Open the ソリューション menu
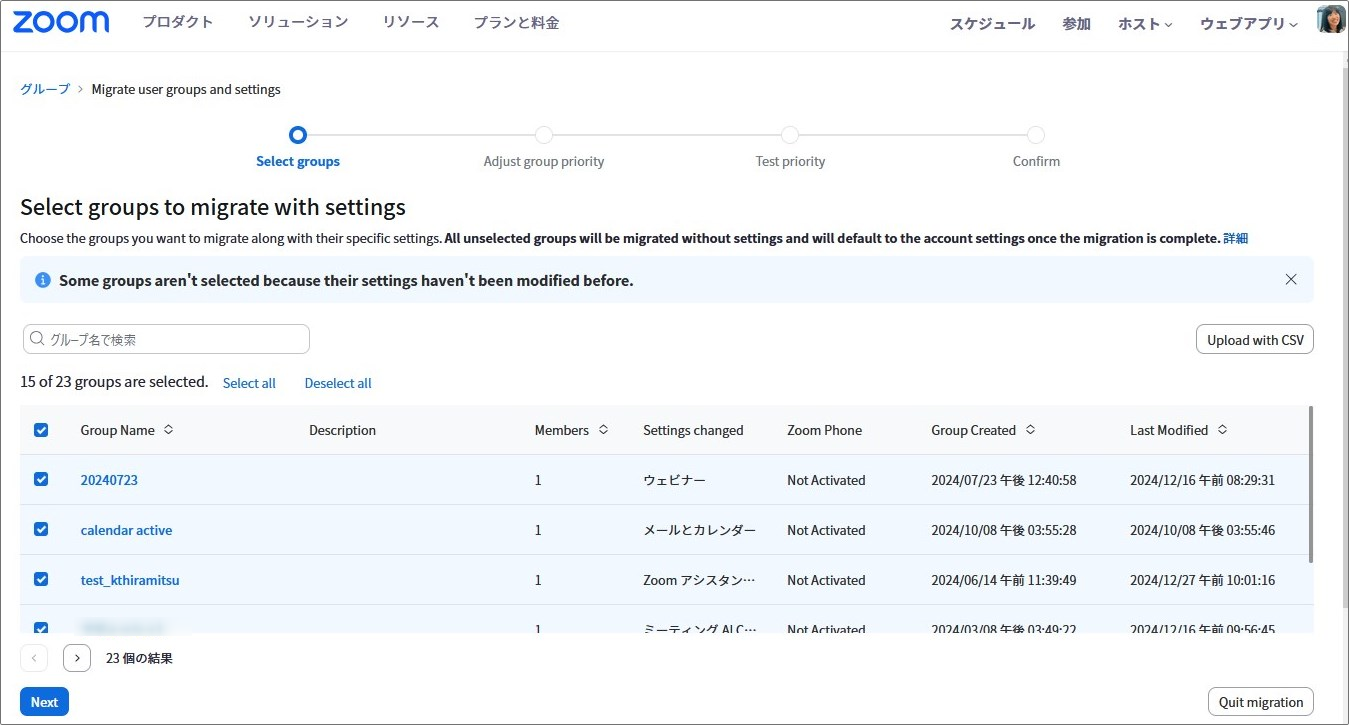Screen dimensions: 1349x725 click(x=298, y=22)
